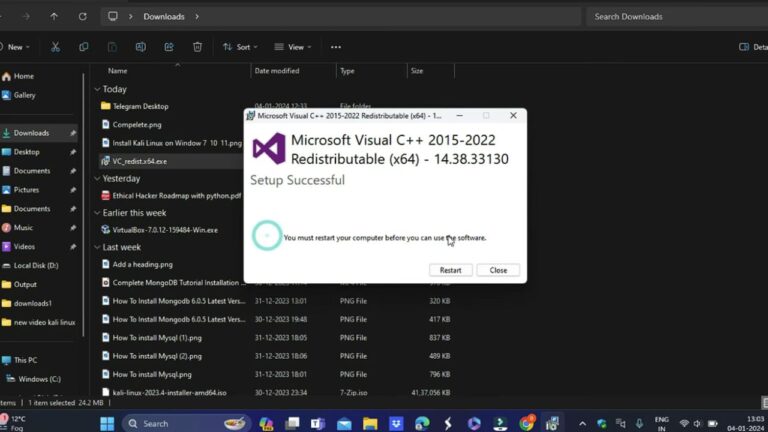
Task: Click the Rename icon in toolbar
Action: (x=141, y=47)
